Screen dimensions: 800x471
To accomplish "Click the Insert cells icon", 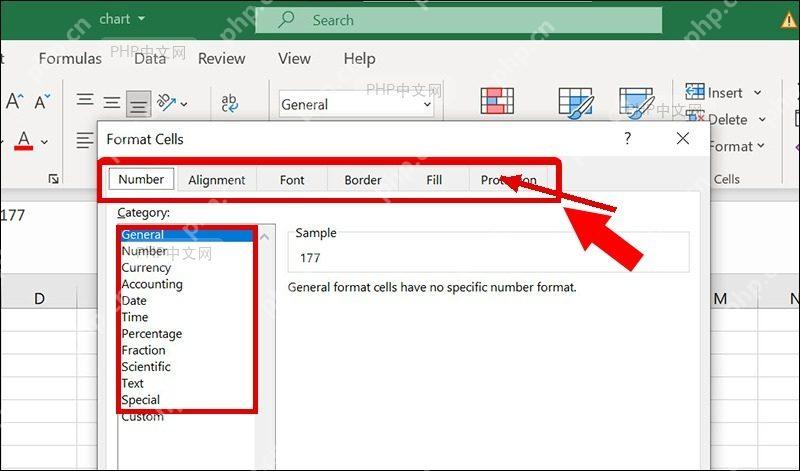I will [694, 92].
